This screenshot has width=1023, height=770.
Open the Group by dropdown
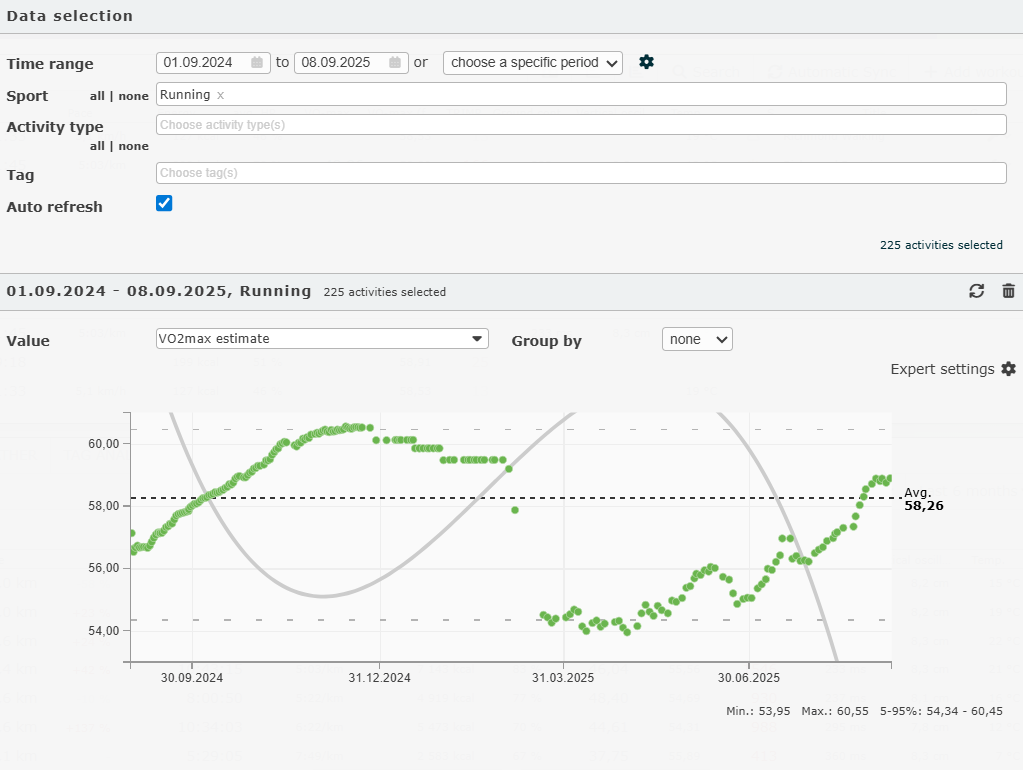click(697, 339)
